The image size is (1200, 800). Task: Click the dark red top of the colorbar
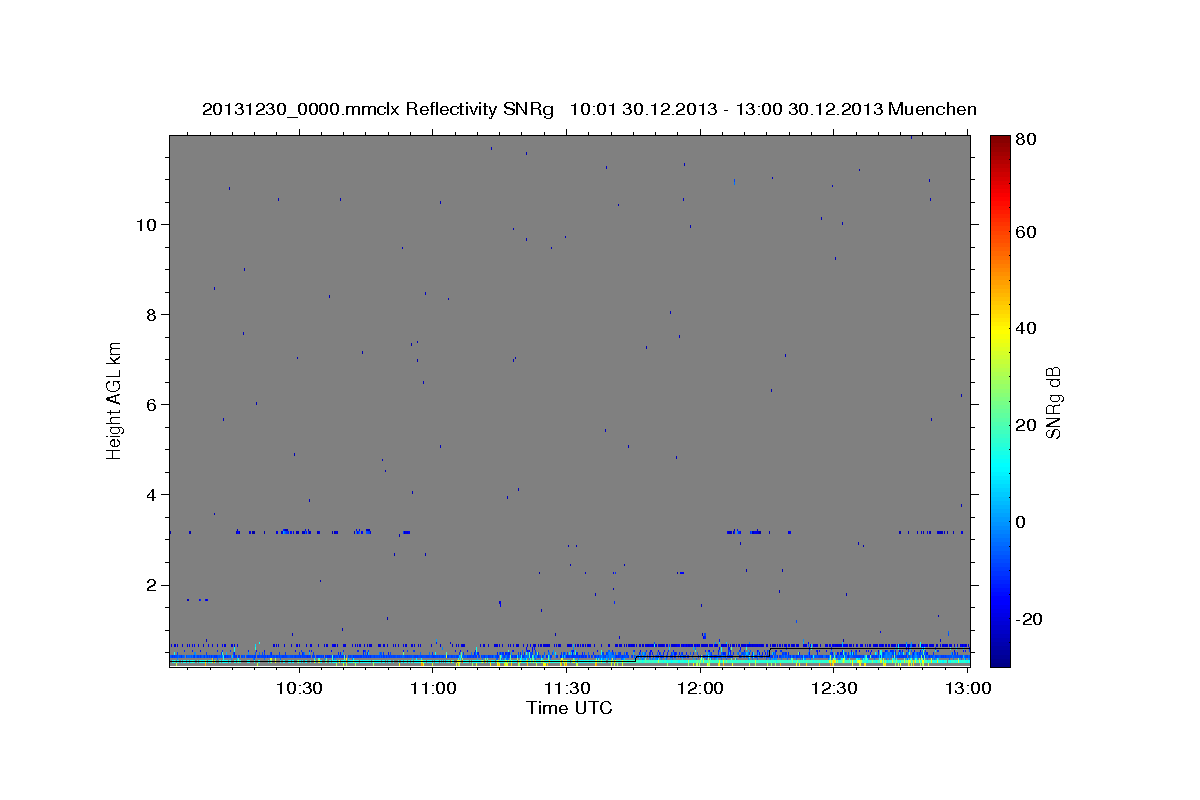click(1000, 145)
